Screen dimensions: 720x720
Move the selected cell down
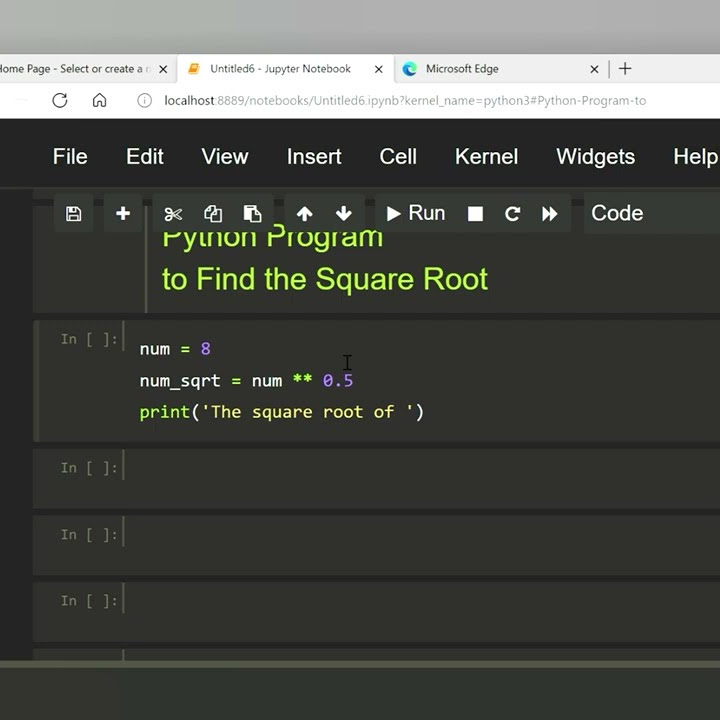pyautogui.click(x=343, y=214)
